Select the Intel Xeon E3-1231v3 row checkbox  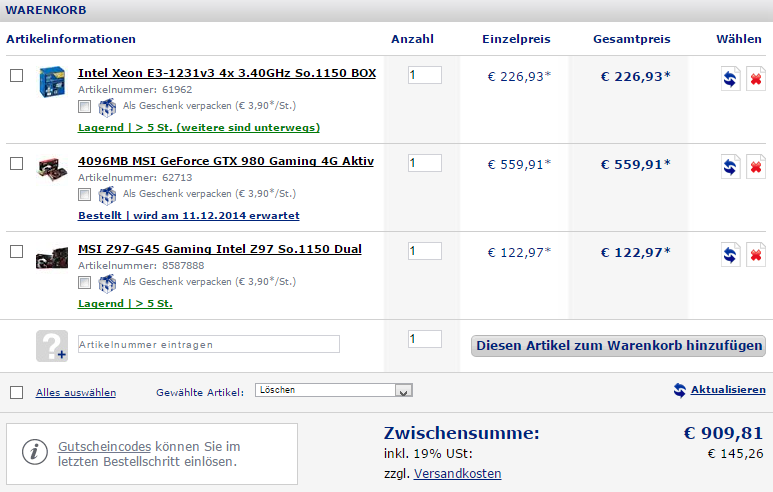pos(17,75)
